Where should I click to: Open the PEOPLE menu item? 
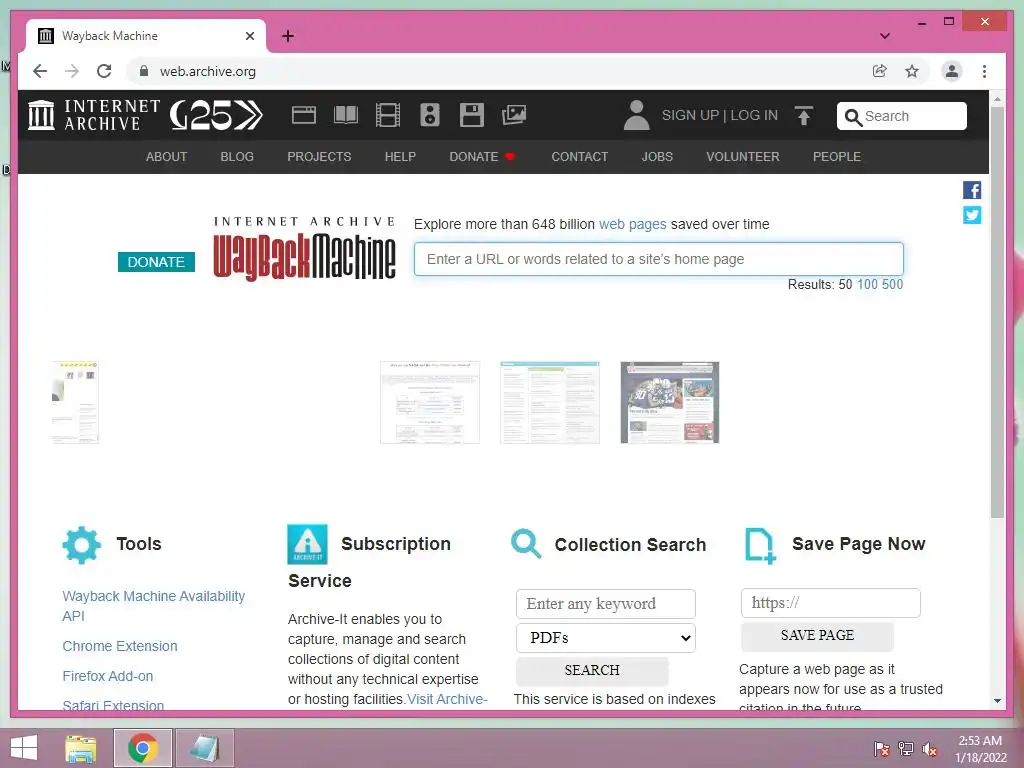coord(837,157)
